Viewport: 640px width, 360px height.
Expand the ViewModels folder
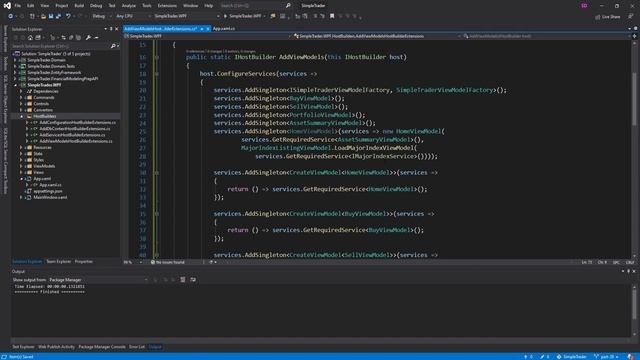pyautogui.click(x=21, y=166)
